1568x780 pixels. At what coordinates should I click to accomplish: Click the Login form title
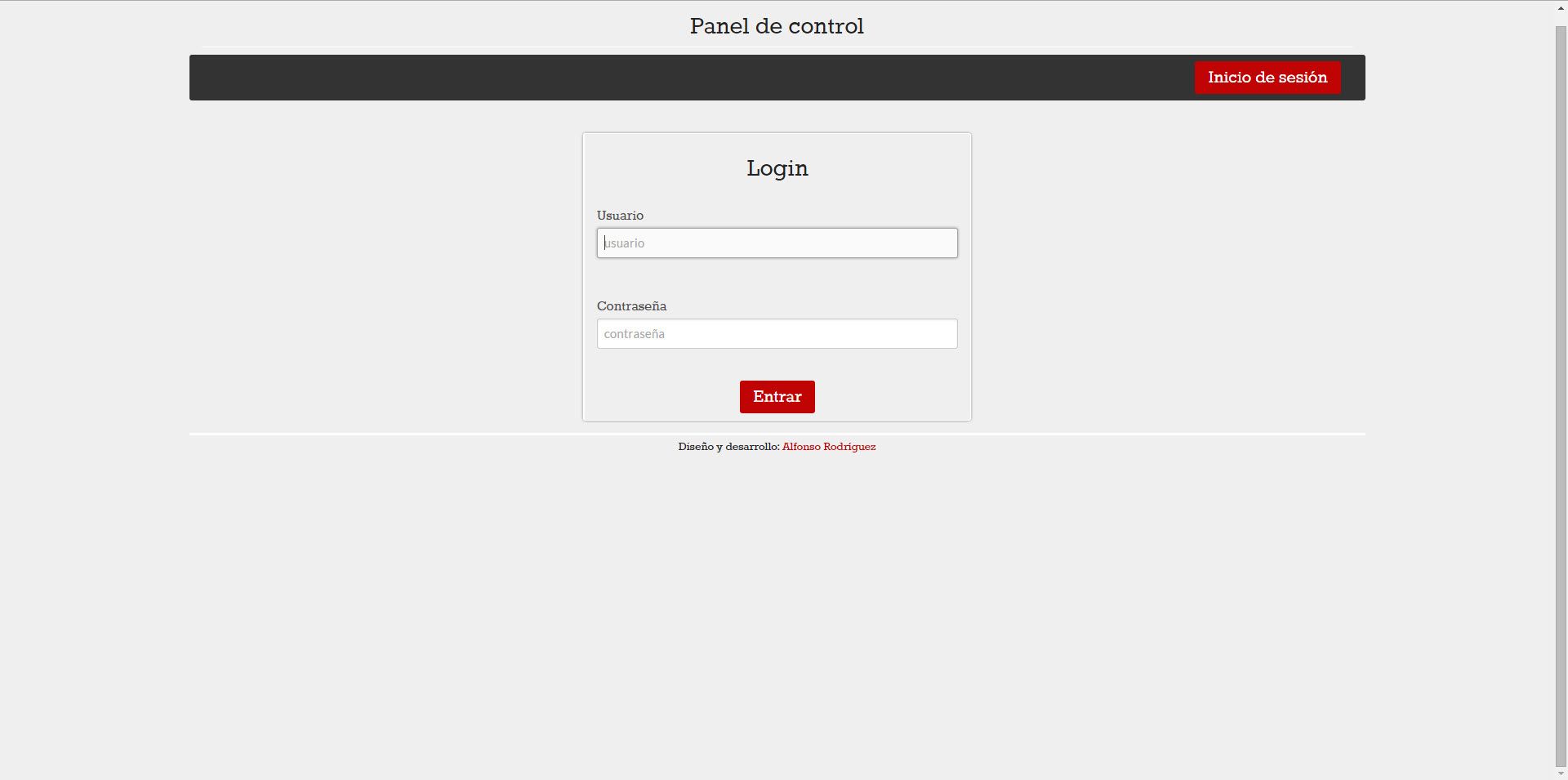(x=777, y=168)
